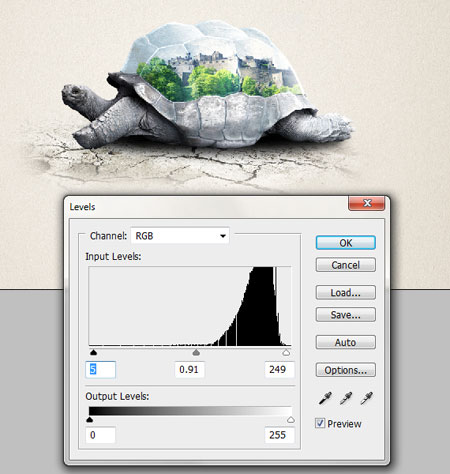This screenshot has height=474, width=450.
Task: Click the Load... button
Action: point(346,293)
